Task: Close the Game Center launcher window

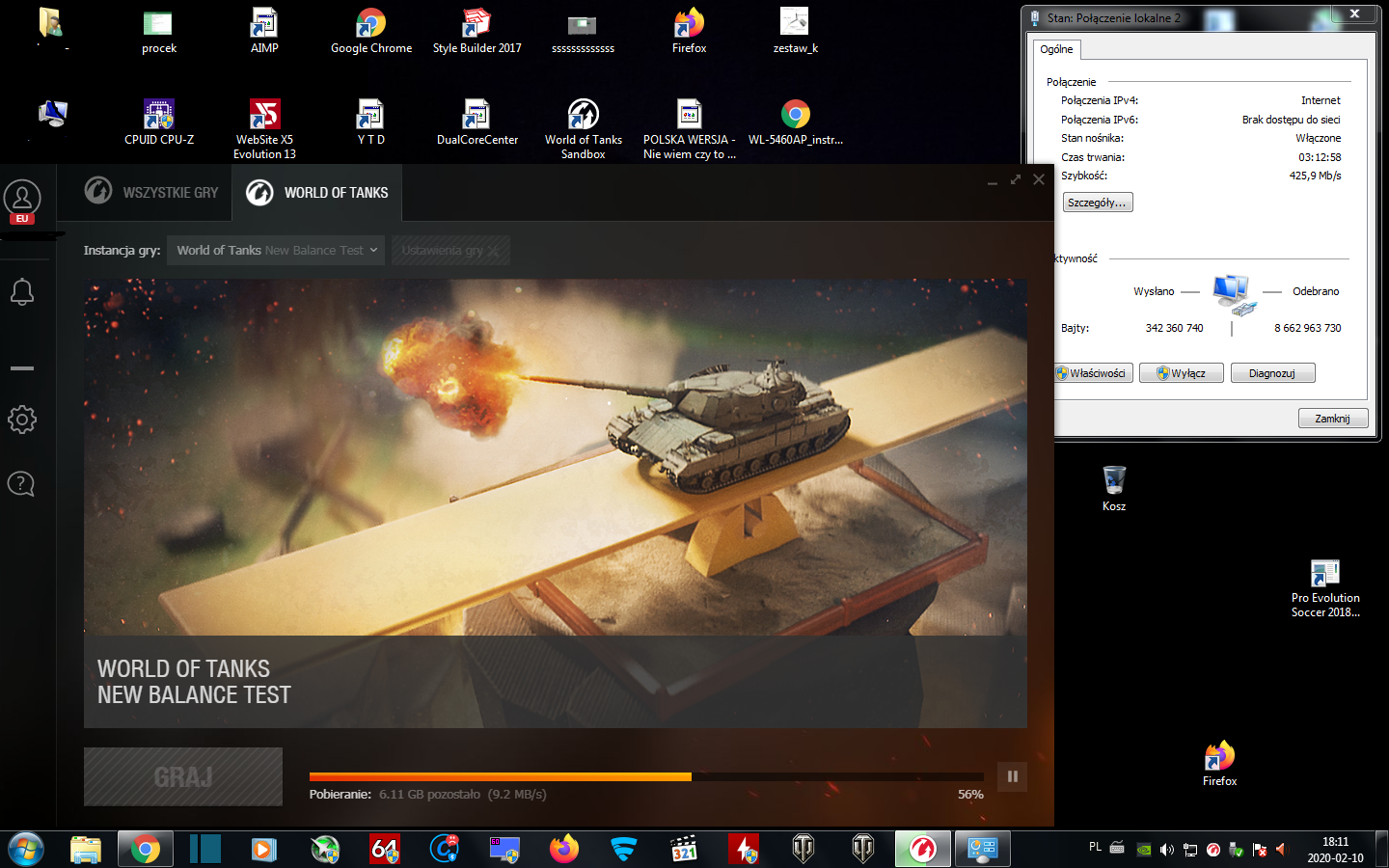Action: (x=1039, y=179)
